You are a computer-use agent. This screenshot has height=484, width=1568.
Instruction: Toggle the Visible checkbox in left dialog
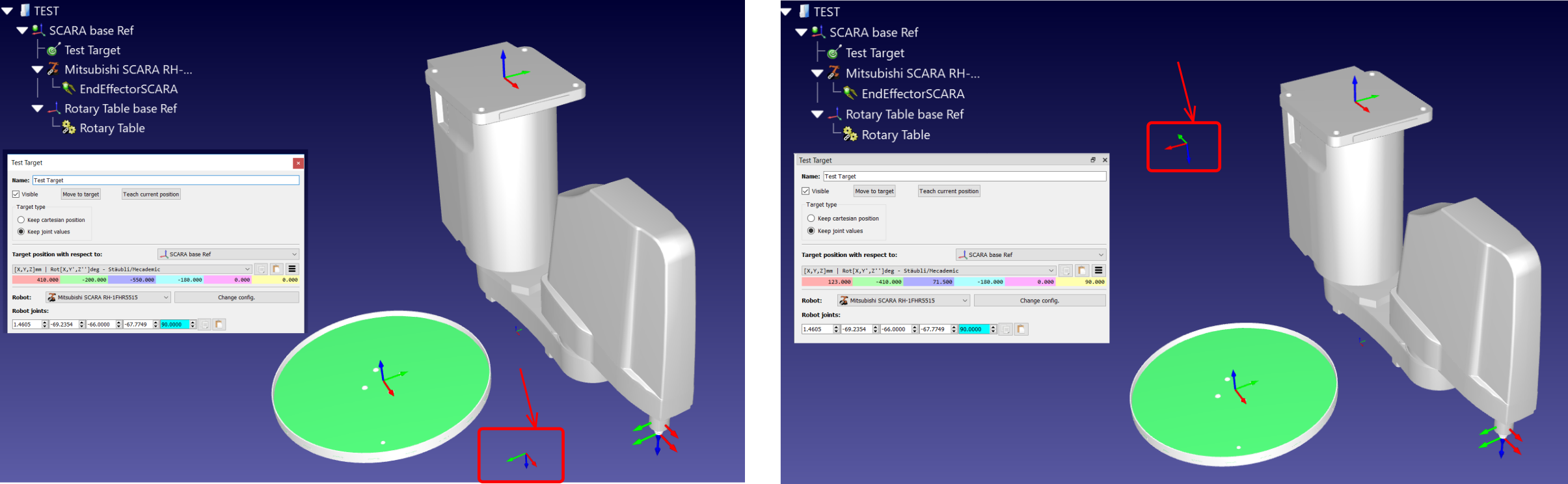pyautogui.click(x=16, y=195)
